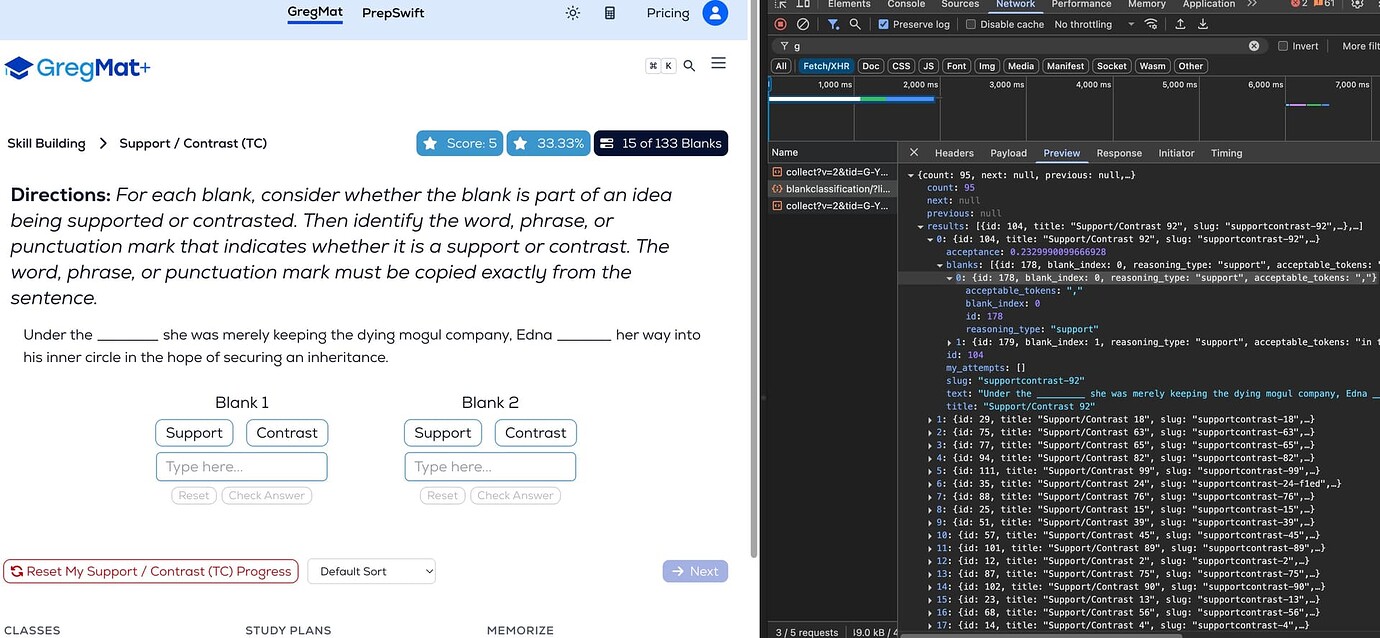
Task: Clear the network log
Action: click(804, 24)
